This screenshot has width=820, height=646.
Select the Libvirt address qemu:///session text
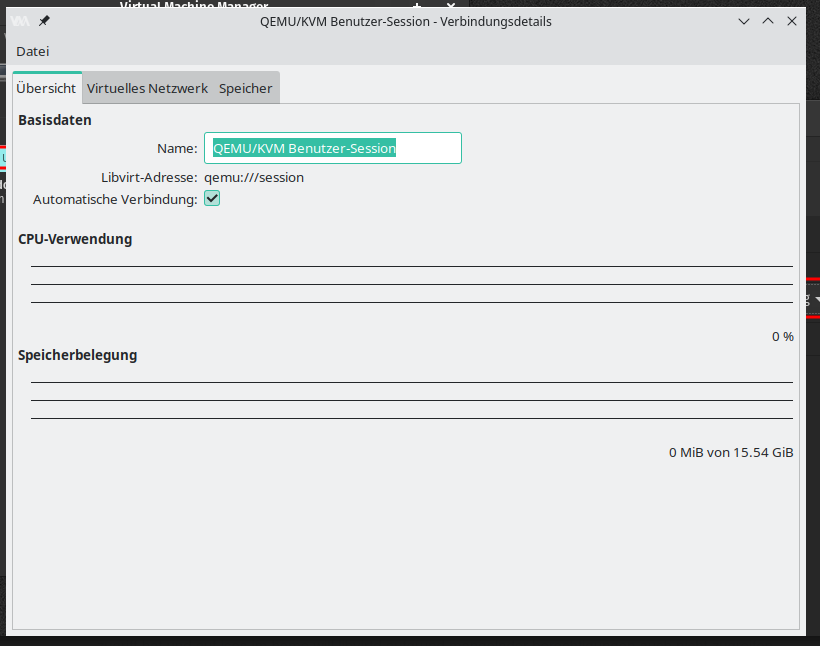[254, 177]
